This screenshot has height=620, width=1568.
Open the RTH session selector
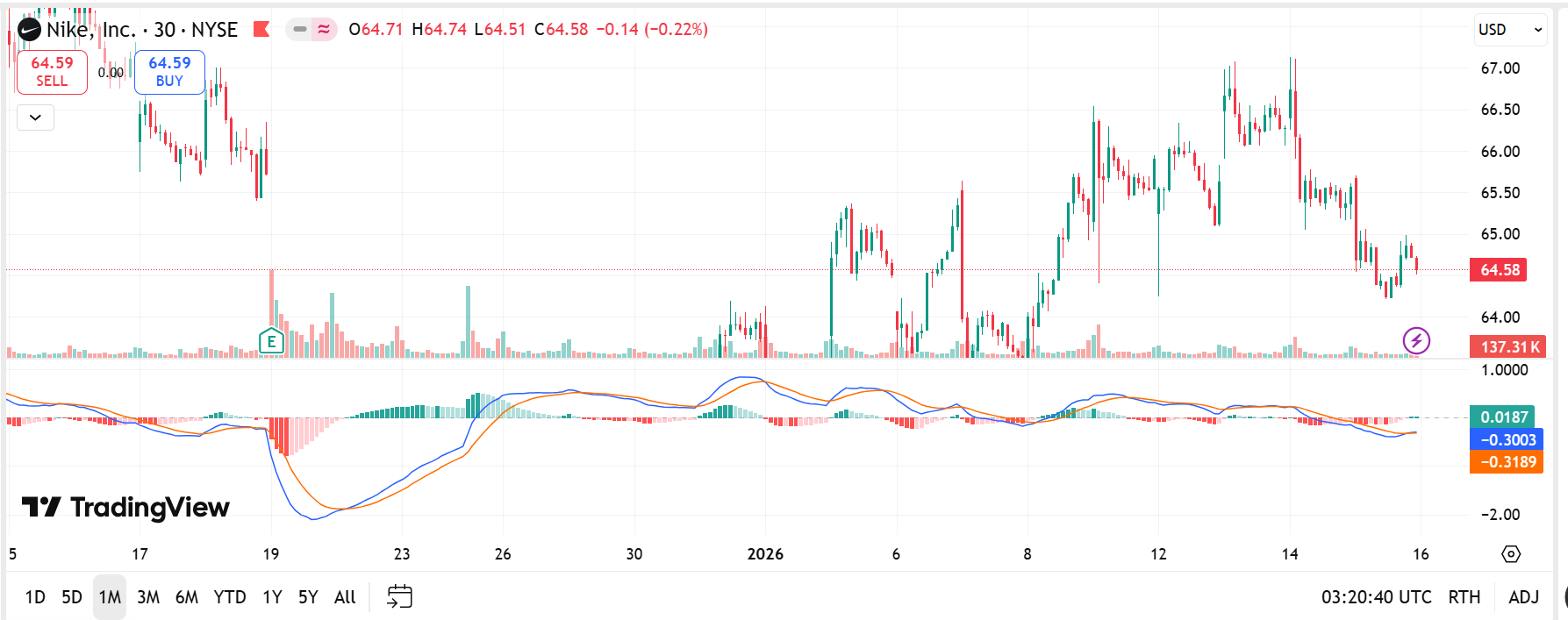click(x=1464, y=597)
